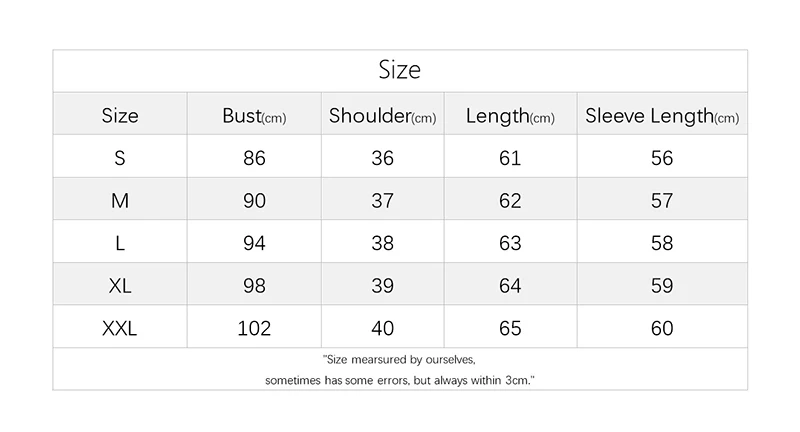
Task: Select the Bust(cm) column header
Action: [254, 116]
